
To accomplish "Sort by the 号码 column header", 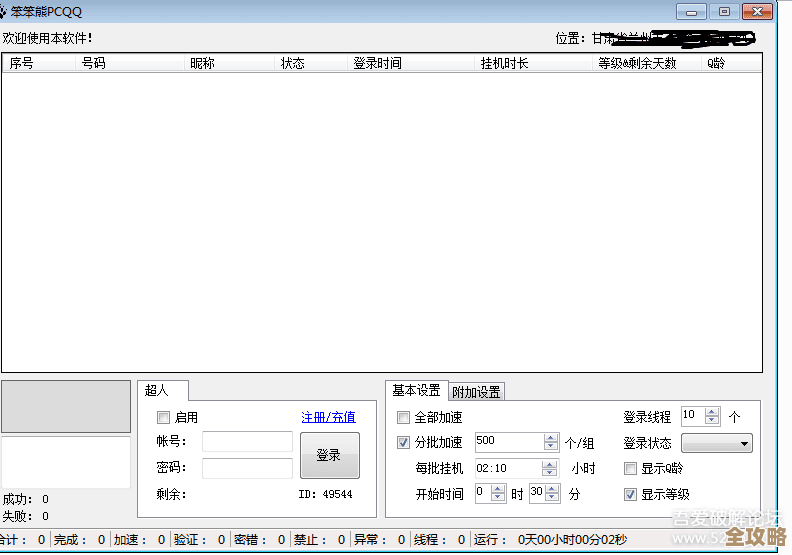I will 130,63.
